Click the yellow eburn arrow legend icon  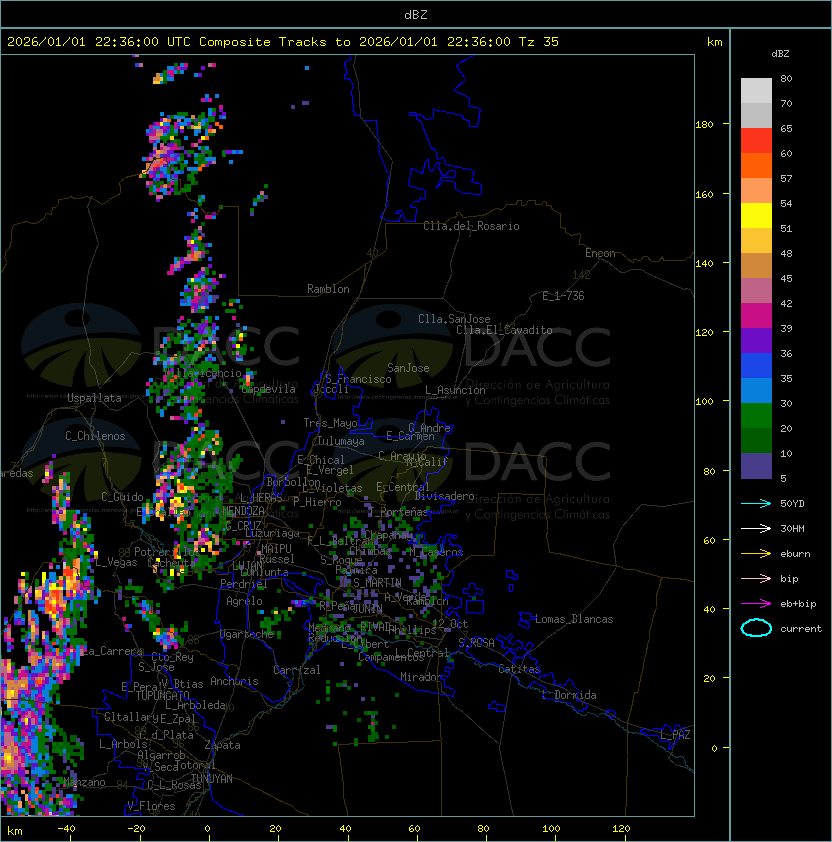point(756,554)
